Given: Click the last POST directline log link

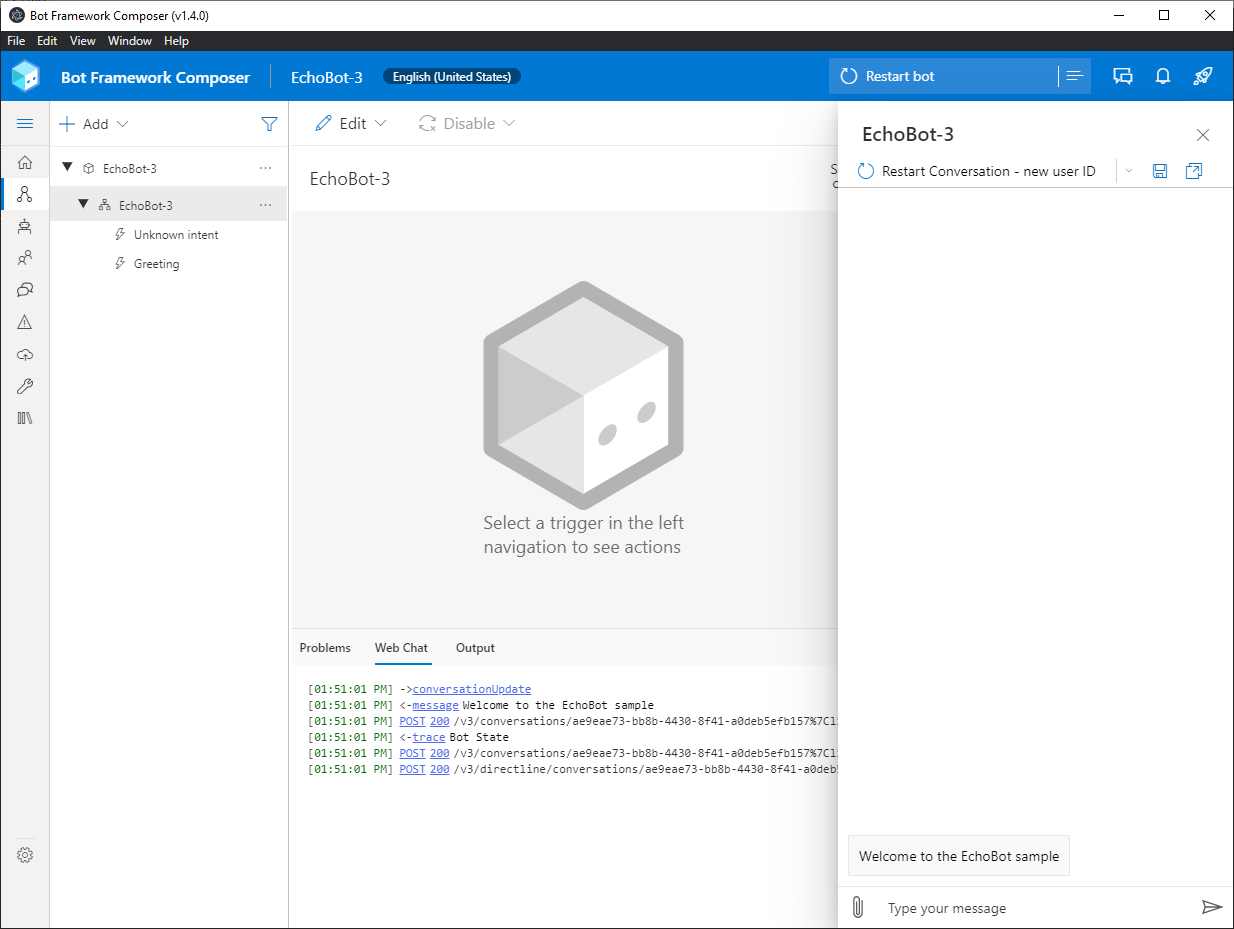Looking at the screenshot, I should point(412,769).
